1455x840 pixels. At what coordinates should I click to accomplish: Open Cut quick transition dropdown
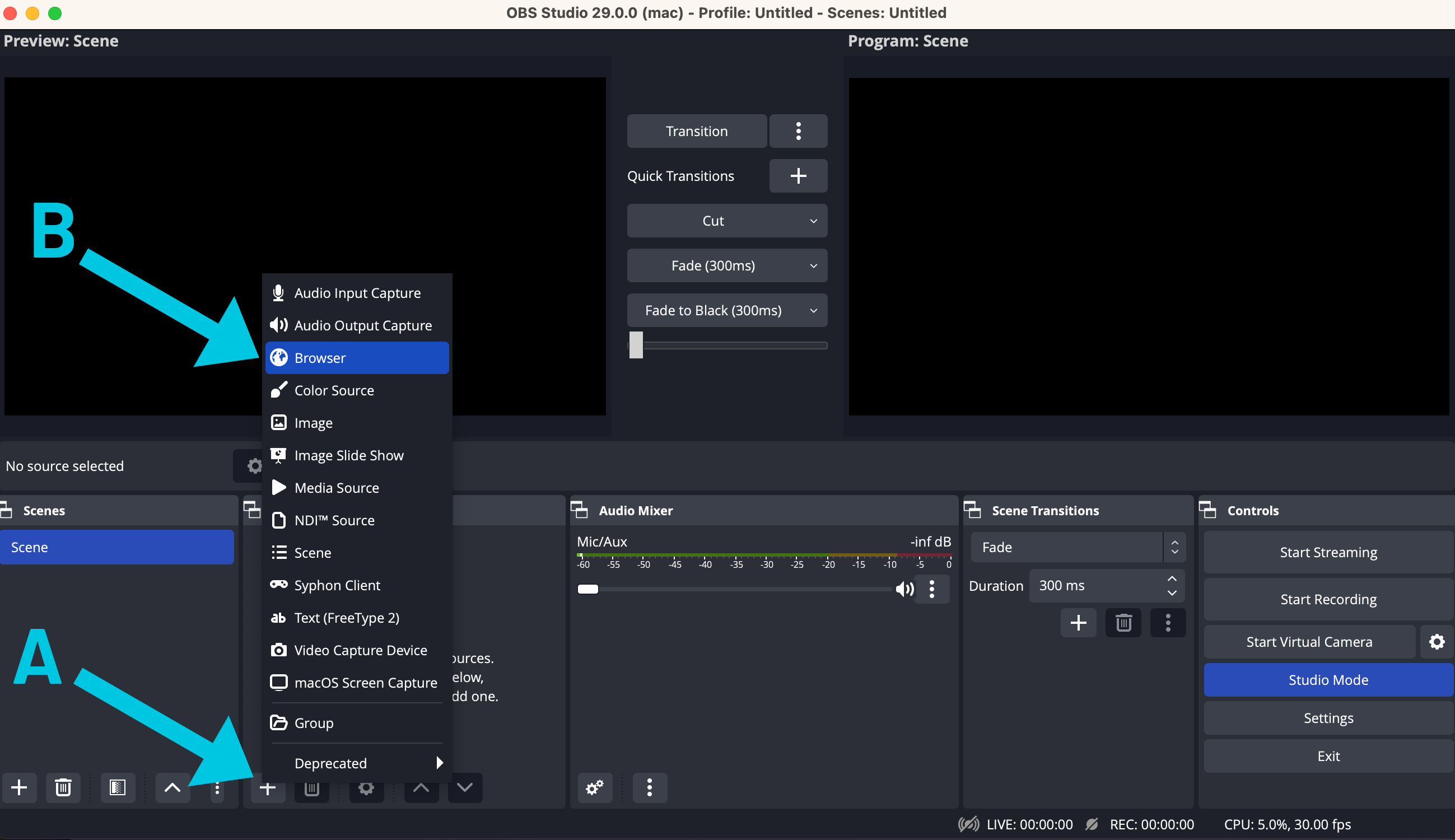pos(727,221)
